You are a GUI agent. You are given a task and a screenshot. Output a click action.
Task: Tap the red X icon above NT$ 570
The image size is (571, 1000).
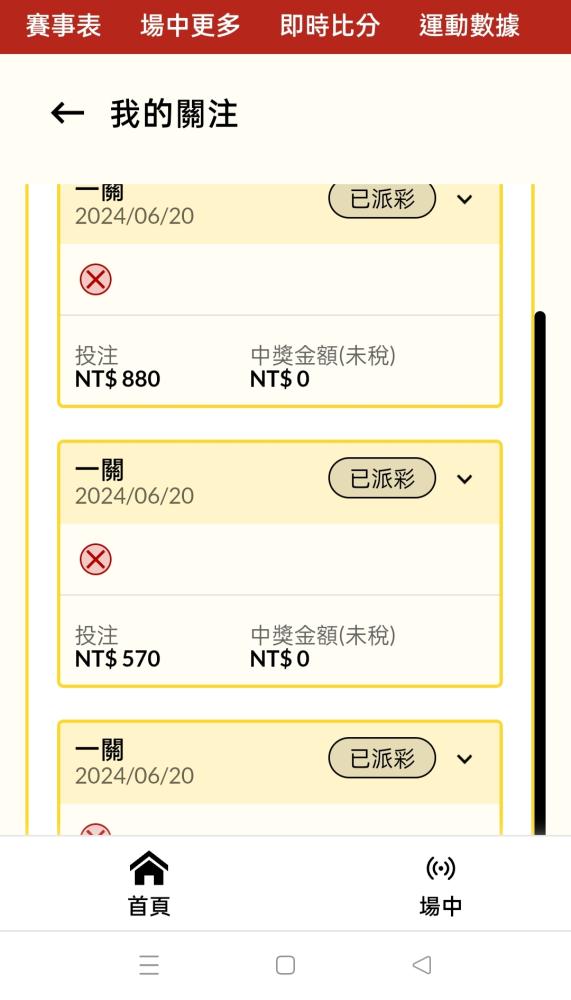[96, 559]
